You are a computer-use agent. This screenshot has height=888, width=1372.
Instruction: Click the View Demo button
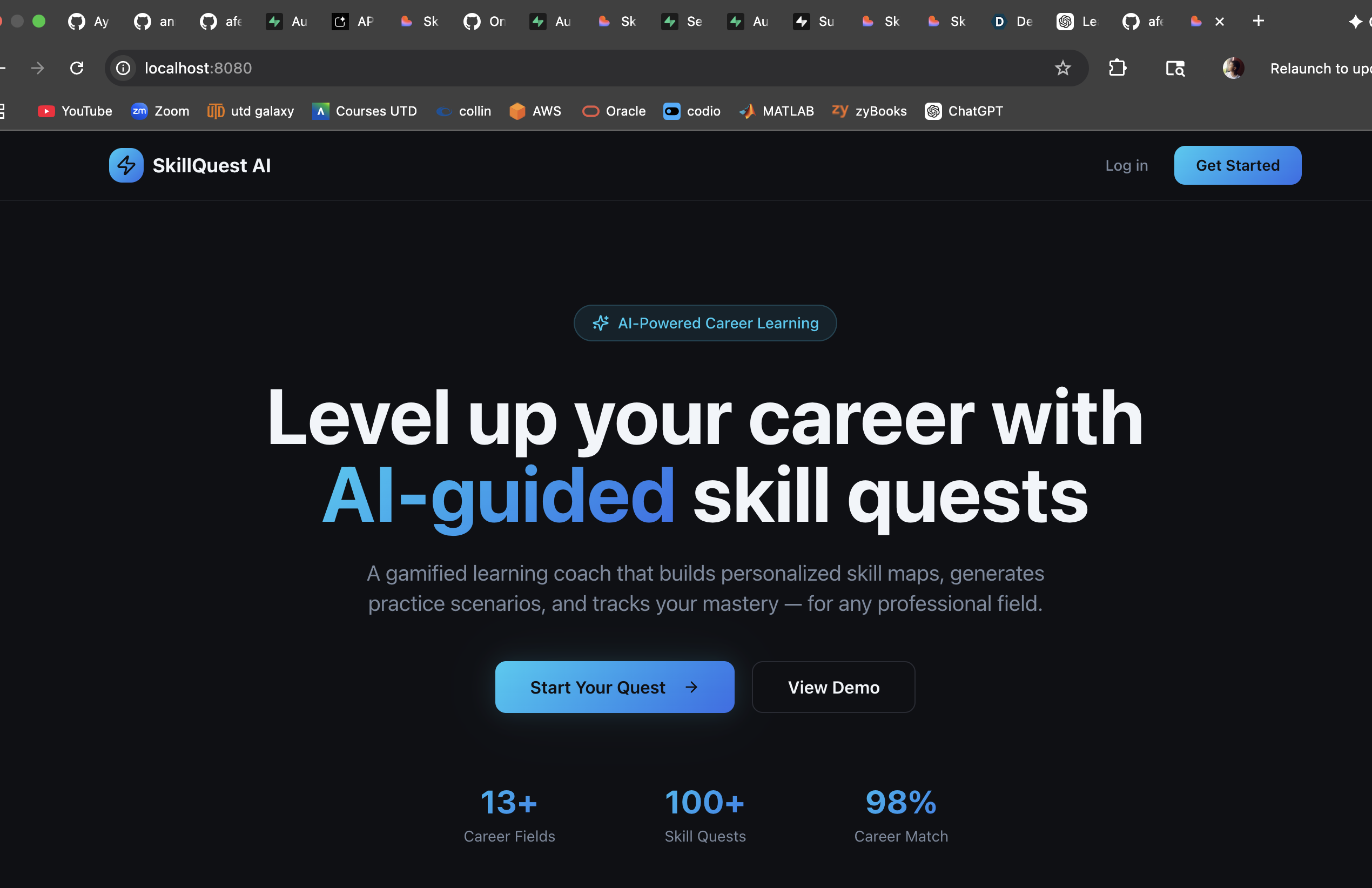(833, 687)
